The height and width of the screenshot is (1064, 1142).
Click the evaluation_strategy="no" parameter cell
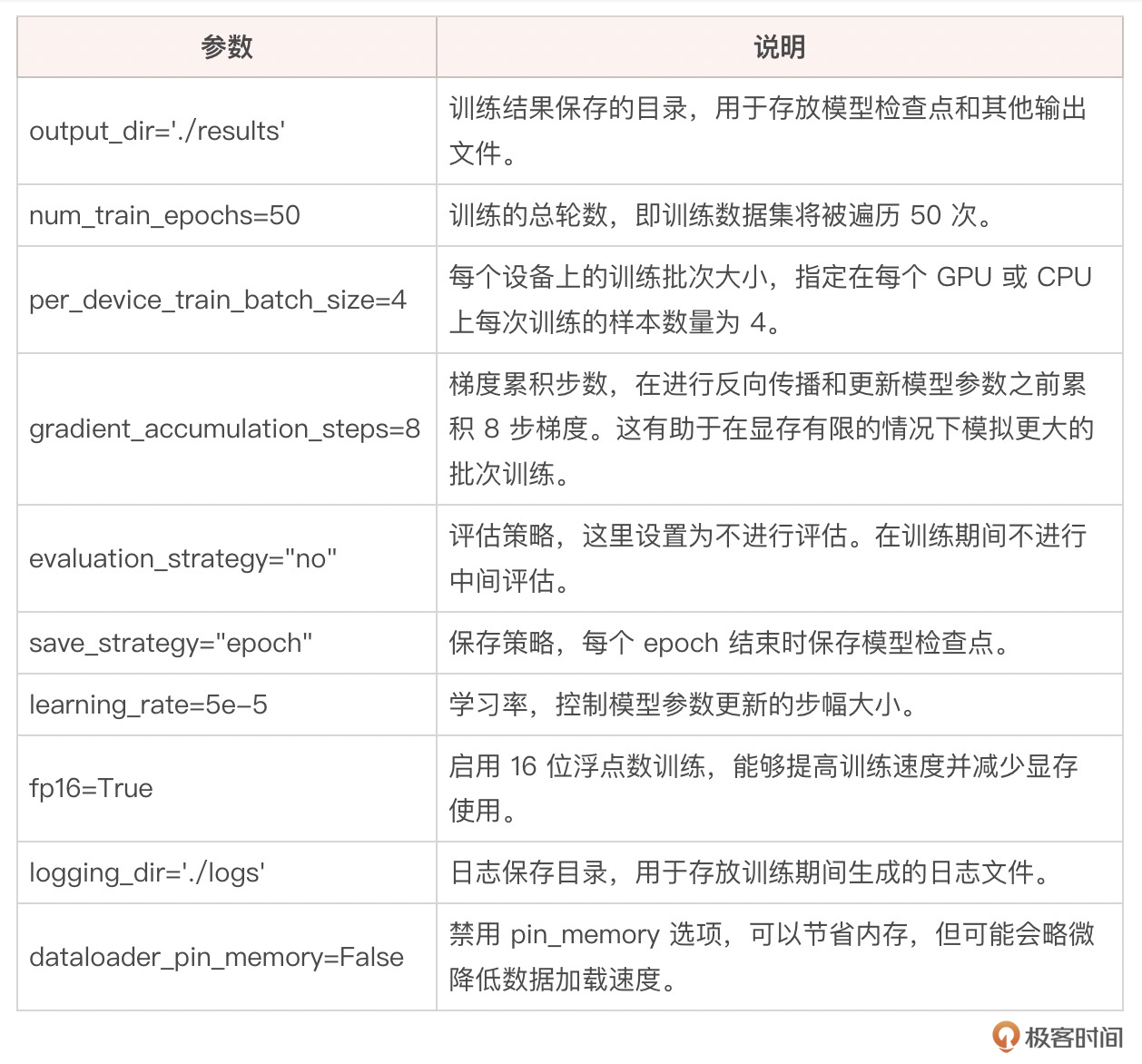[x=182, y=559]
